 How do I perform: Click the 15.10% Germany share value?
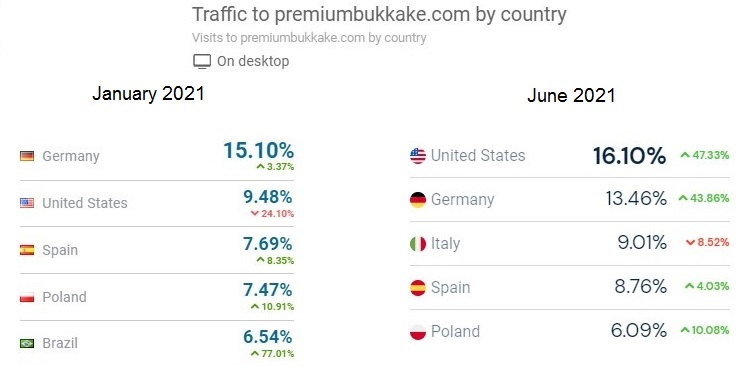point(258,151)
